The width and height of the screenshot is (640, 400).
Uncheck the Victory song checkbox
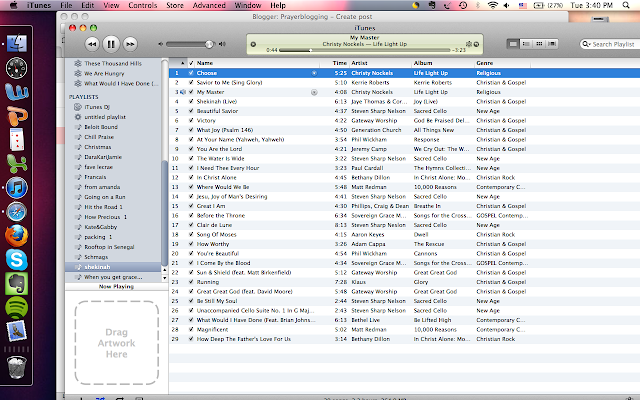[x=191, y=120]
